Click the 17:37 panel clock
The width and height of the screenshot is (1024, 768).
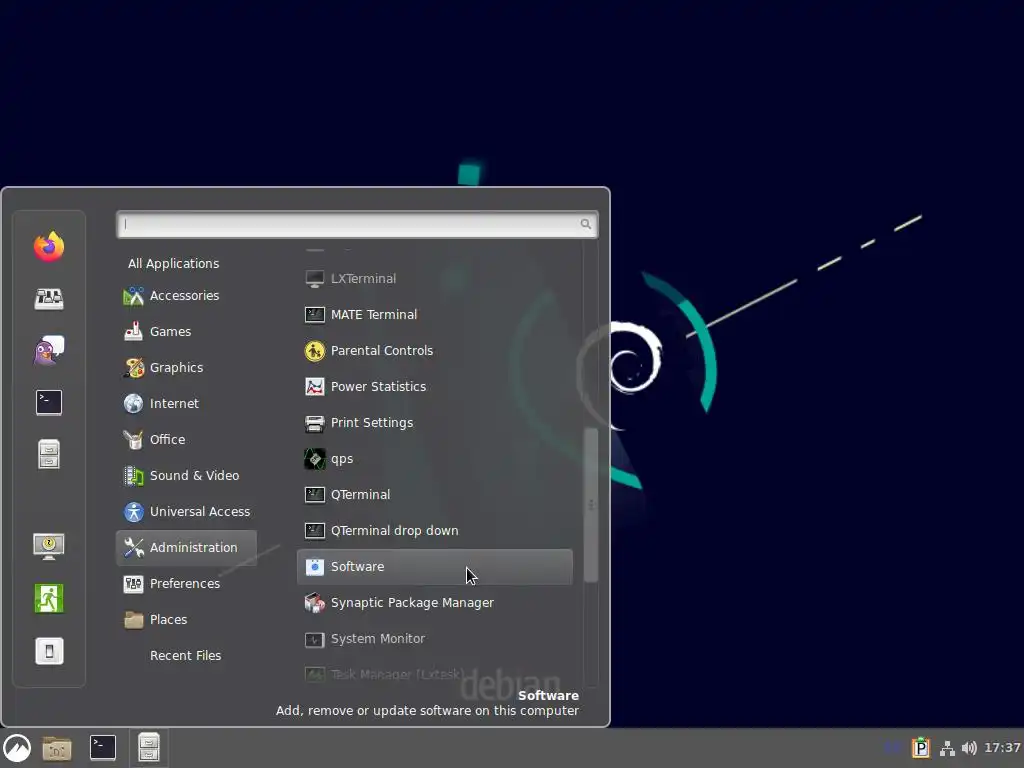click(1002, 748)
